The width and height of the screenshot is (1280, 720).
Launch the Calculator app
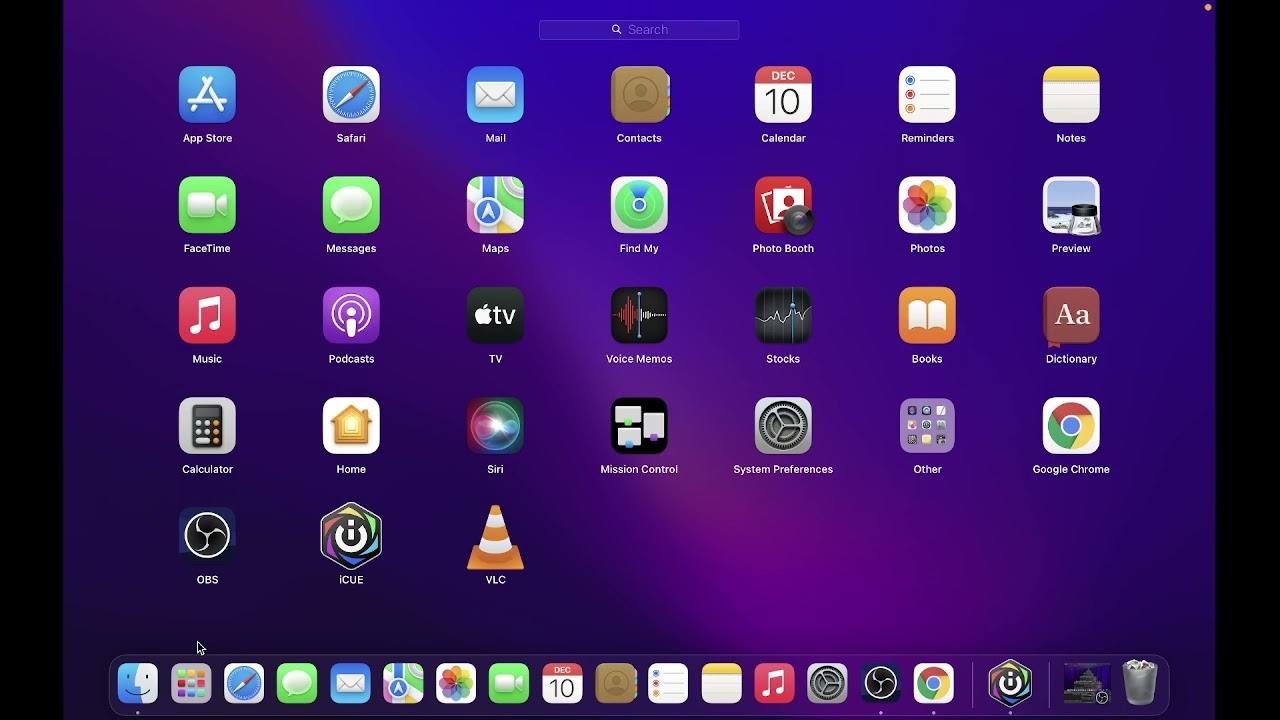pyautogui.click(x=207, y=426)
